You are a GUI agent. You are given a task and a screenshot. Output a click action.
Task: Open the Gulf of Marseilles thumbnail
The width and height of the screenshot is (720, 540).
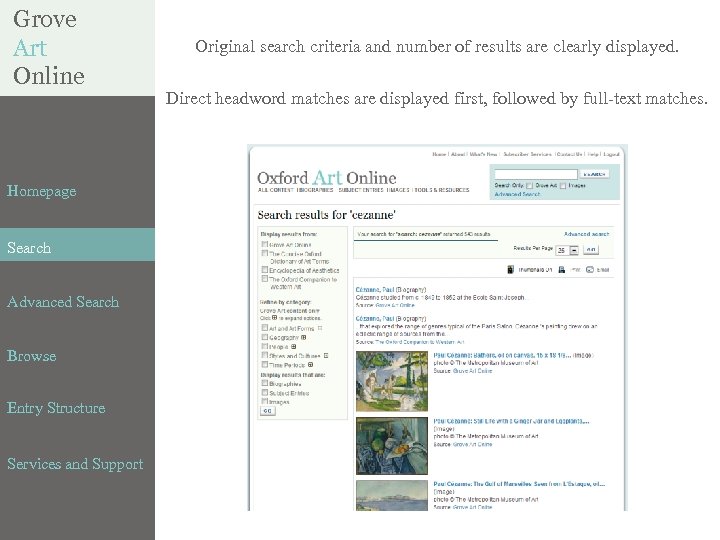392,495
